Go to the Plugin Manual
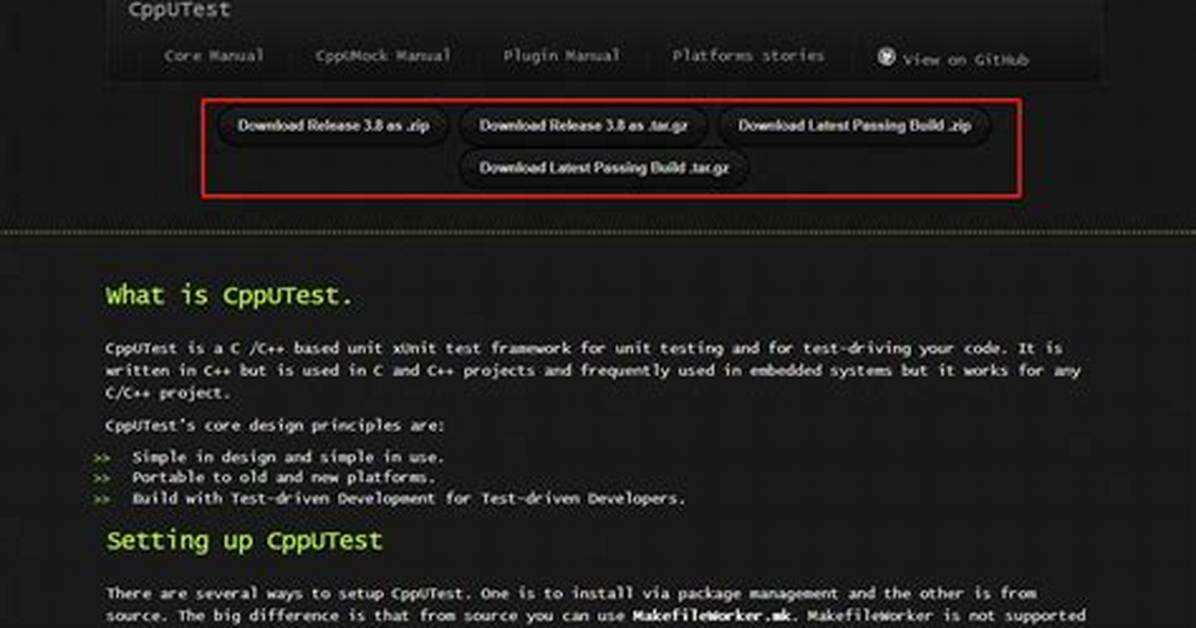Image resolution: width=1196 pixels, height=628 pixels. (561, 56)
